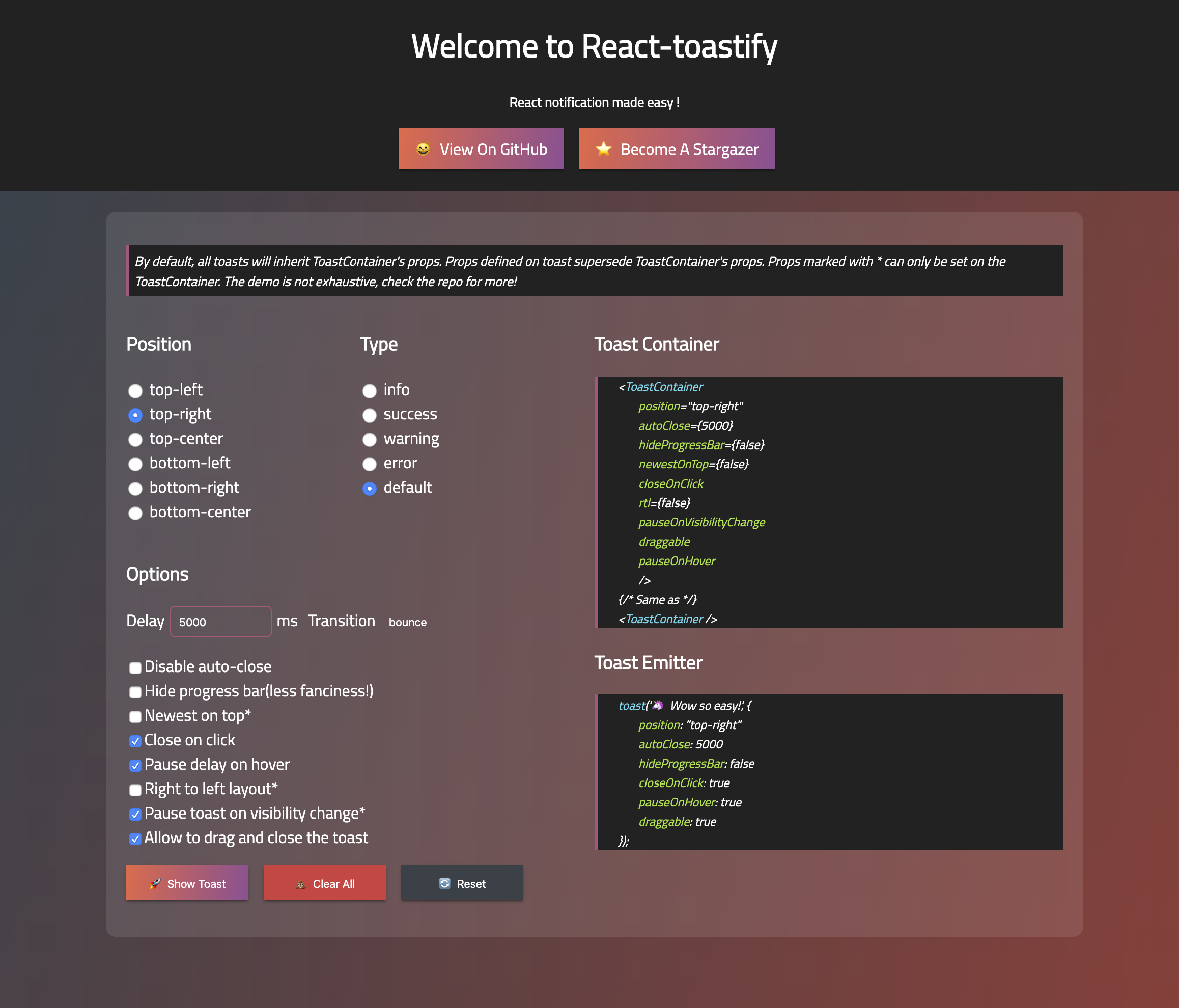The image size is (1179, 1008).
Task: Click 'newestOnTop={false}' in container code
Action: [x=694, y=464]
